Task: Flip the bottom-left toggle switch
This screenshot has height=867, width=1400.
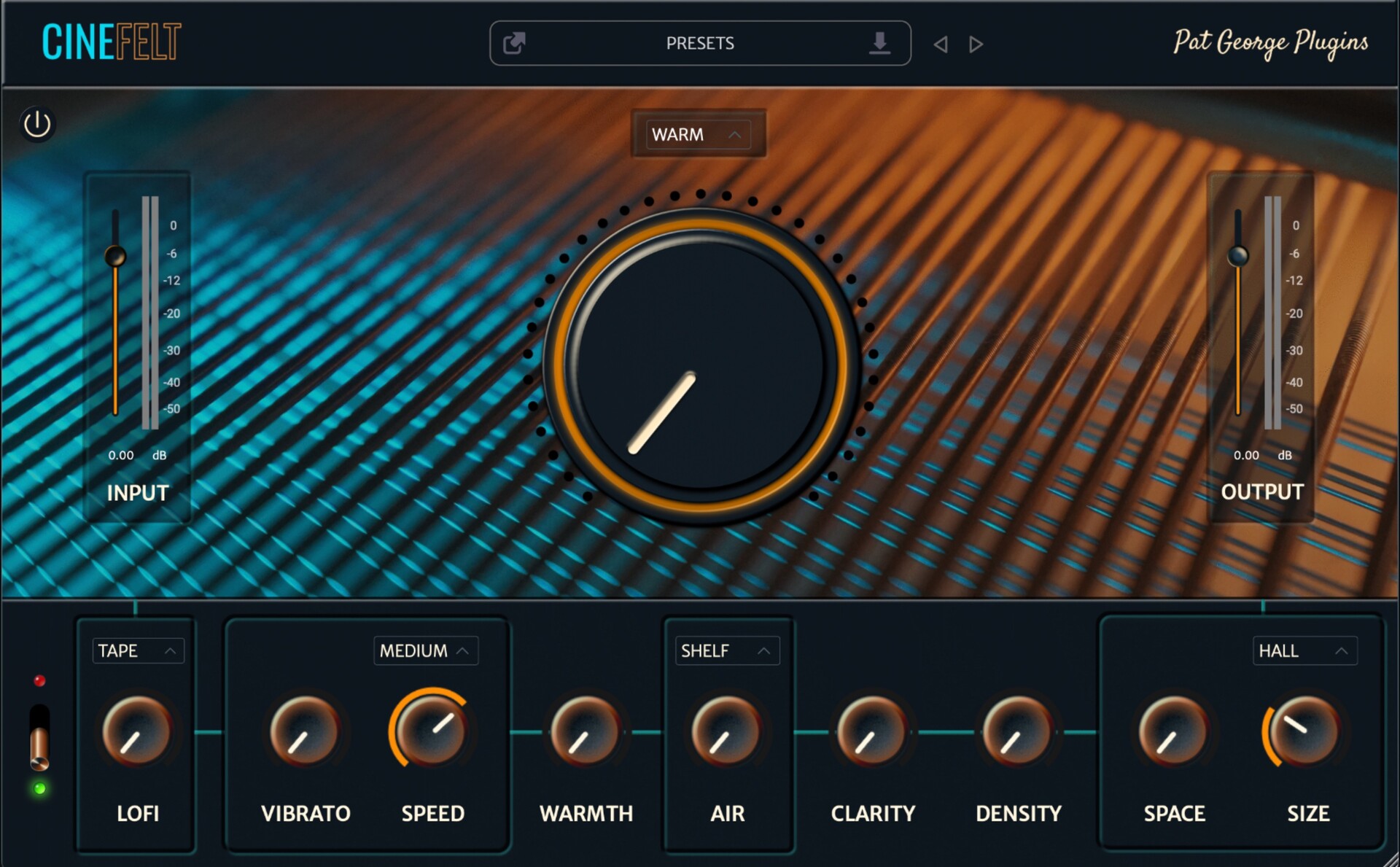Action: 39,738
